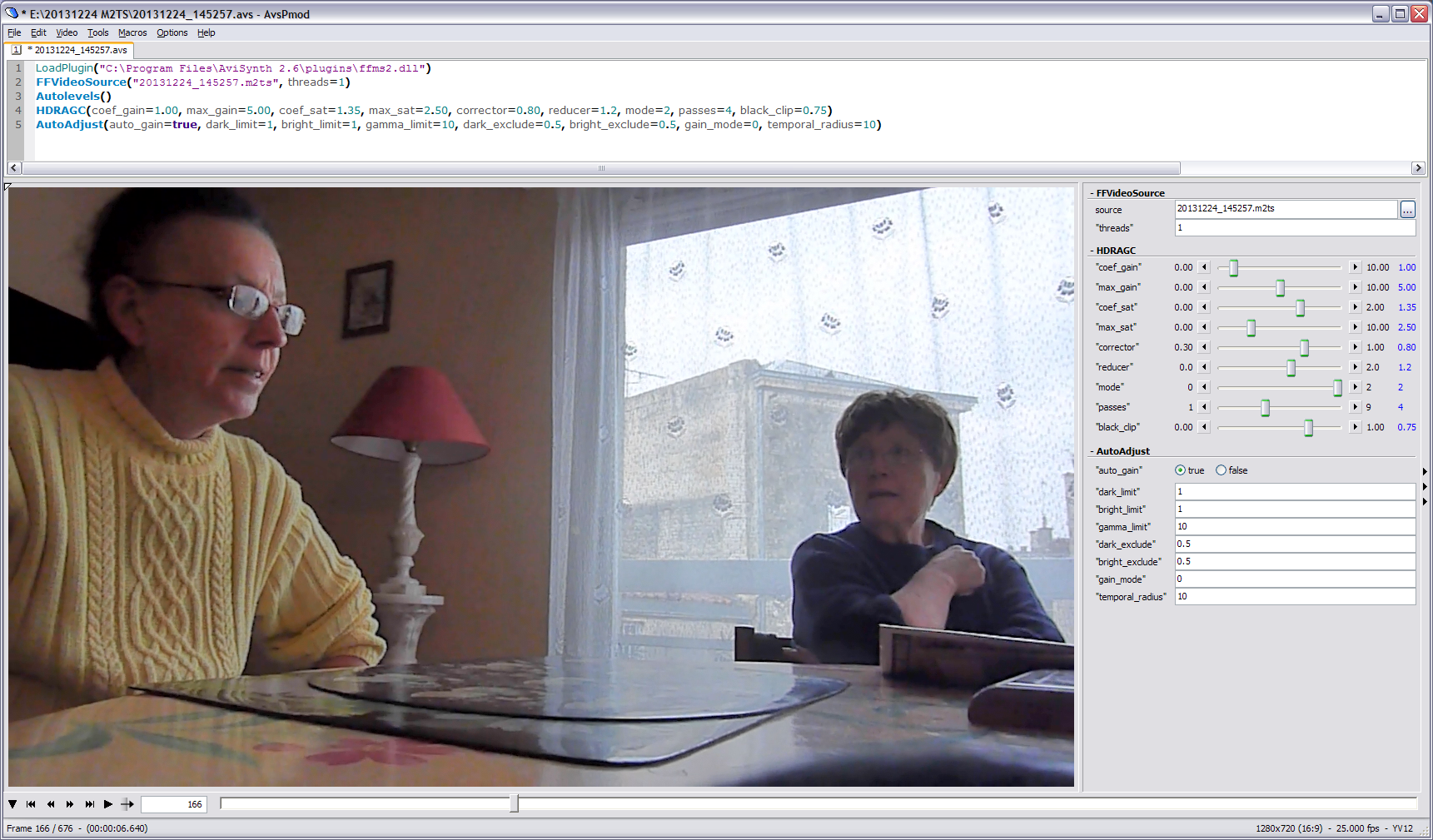Viewport: 1433px width, 840px height.
Task: Click the coef_gain slider handle
Action: [x=1234, y=267]
